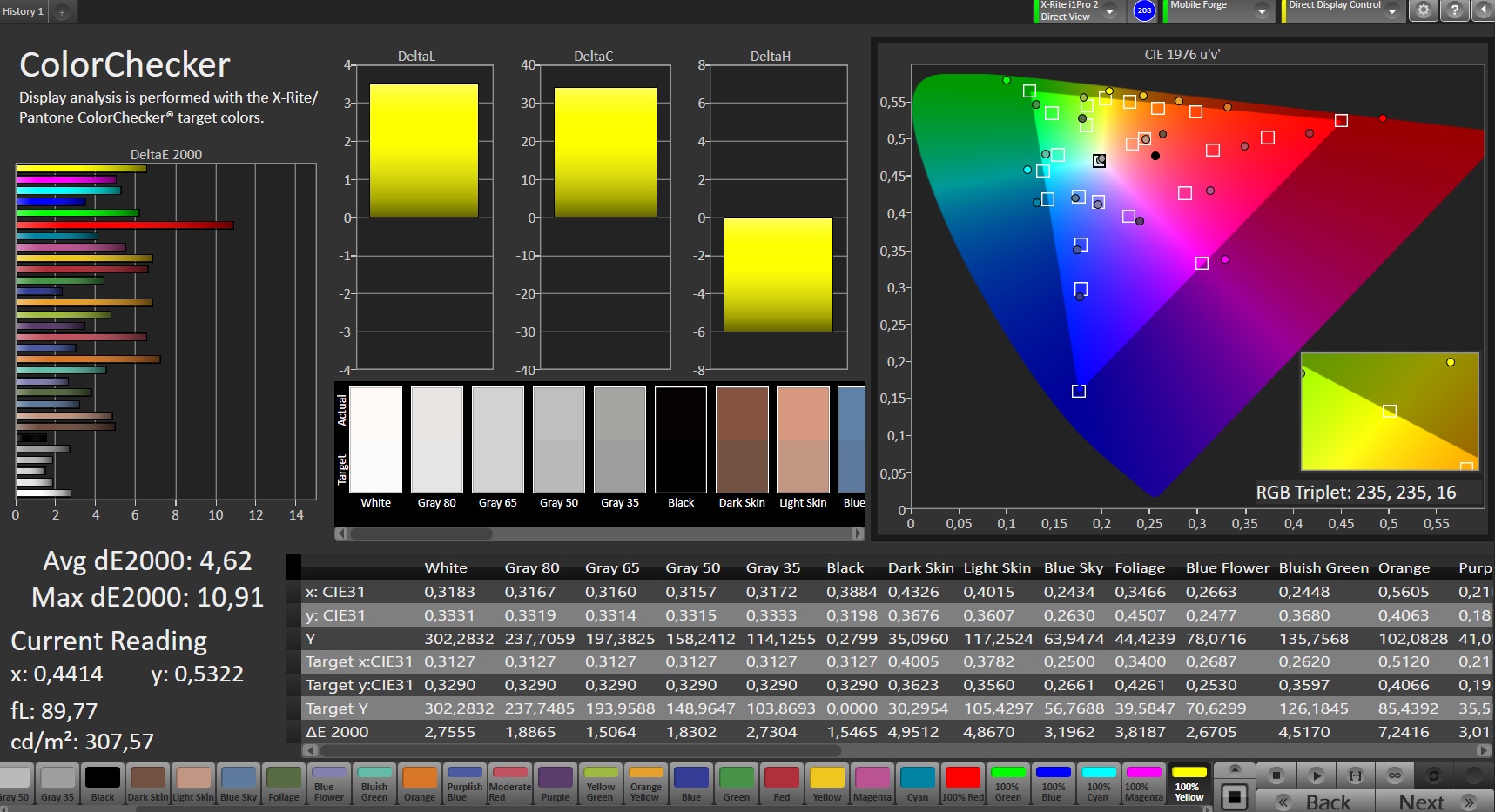Select the 100% Yellow swatch button
The height and width of the screenshot is (812, 1495).
(1189, 783)
